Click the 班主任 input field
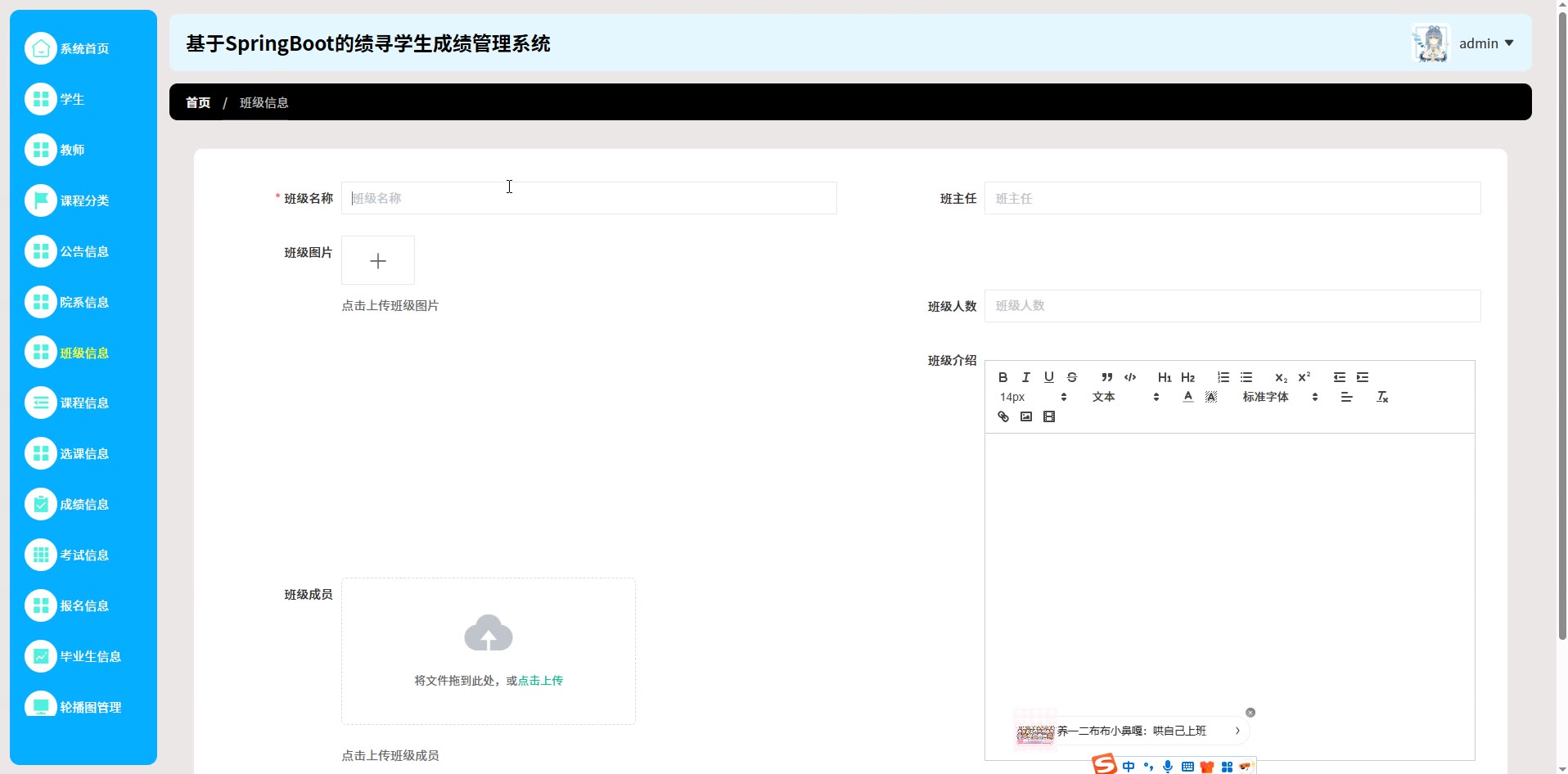The image size is (1568, 774). click(x=1232, y=198)
